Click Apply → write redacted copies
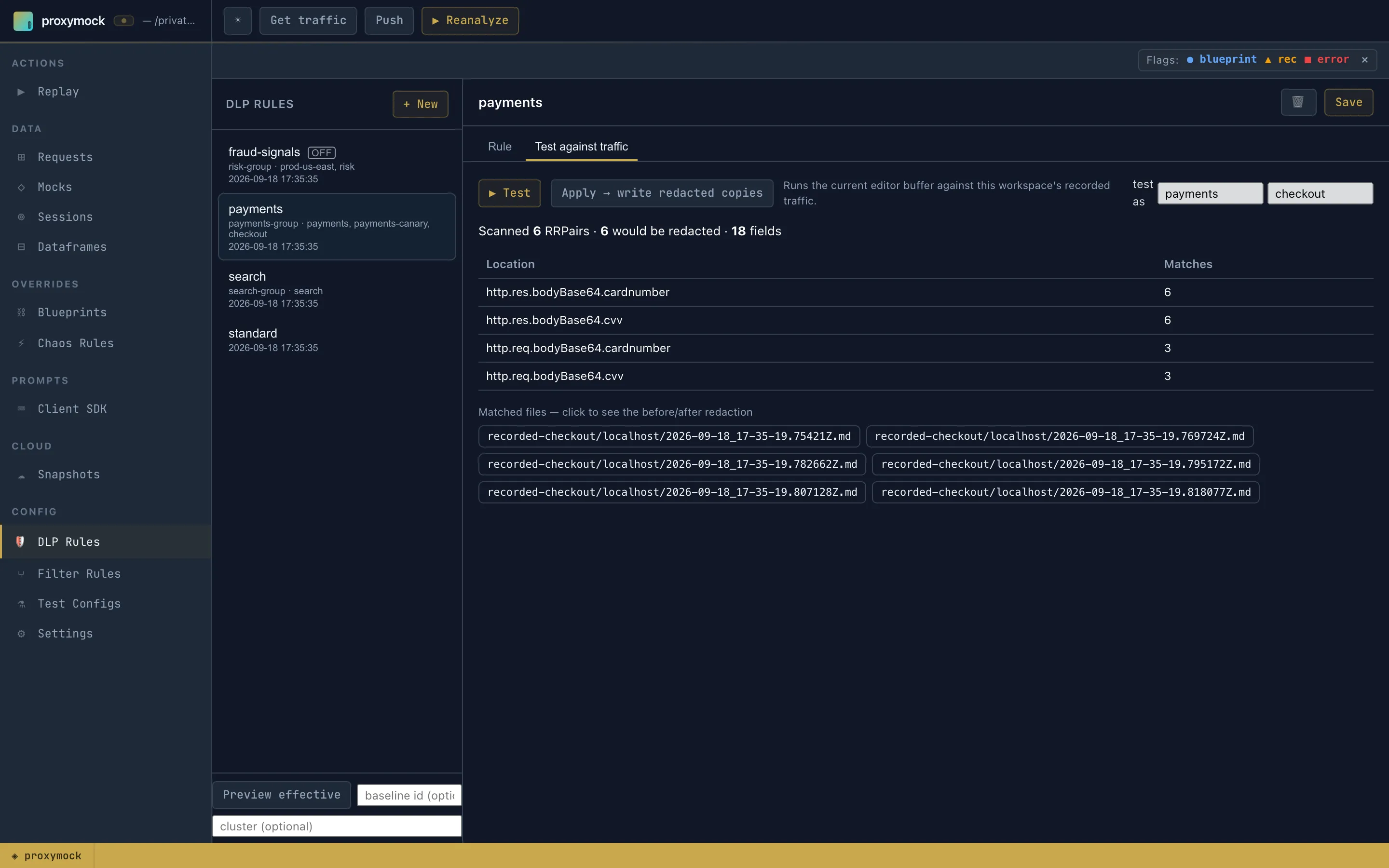This screenshot has height=868, width=1389. pos(662,193)
